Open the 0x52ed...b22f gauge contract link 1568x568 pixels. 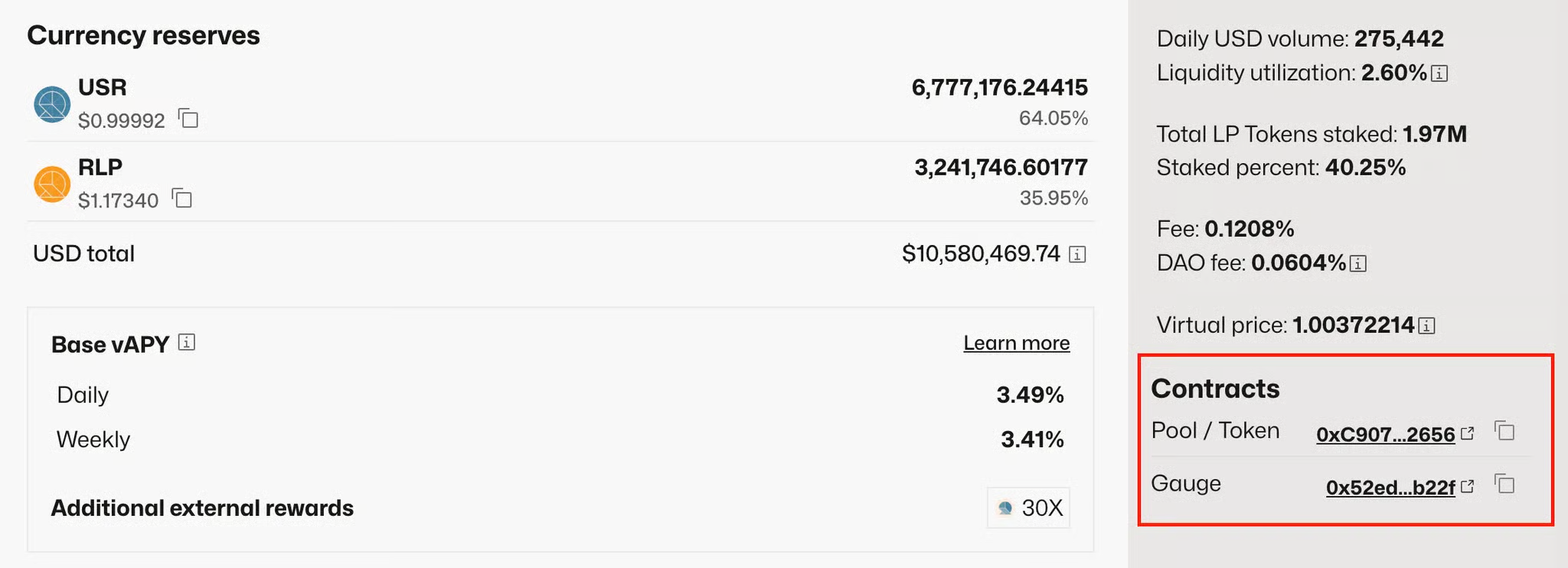[x=1390, y=488]
